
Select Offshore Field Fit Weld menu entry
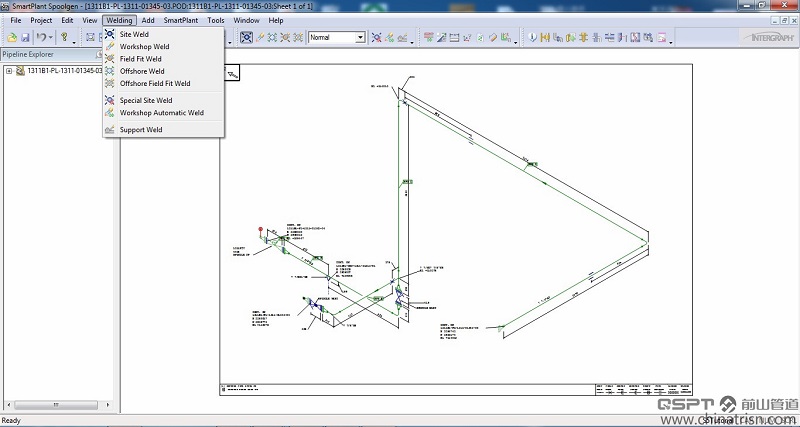pos(154,84)
